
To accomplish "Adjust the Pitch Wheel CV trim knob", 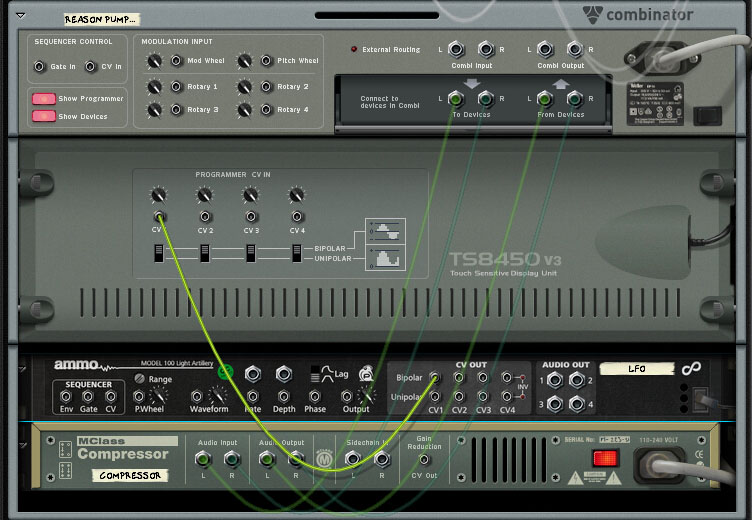I will (245, 61).
